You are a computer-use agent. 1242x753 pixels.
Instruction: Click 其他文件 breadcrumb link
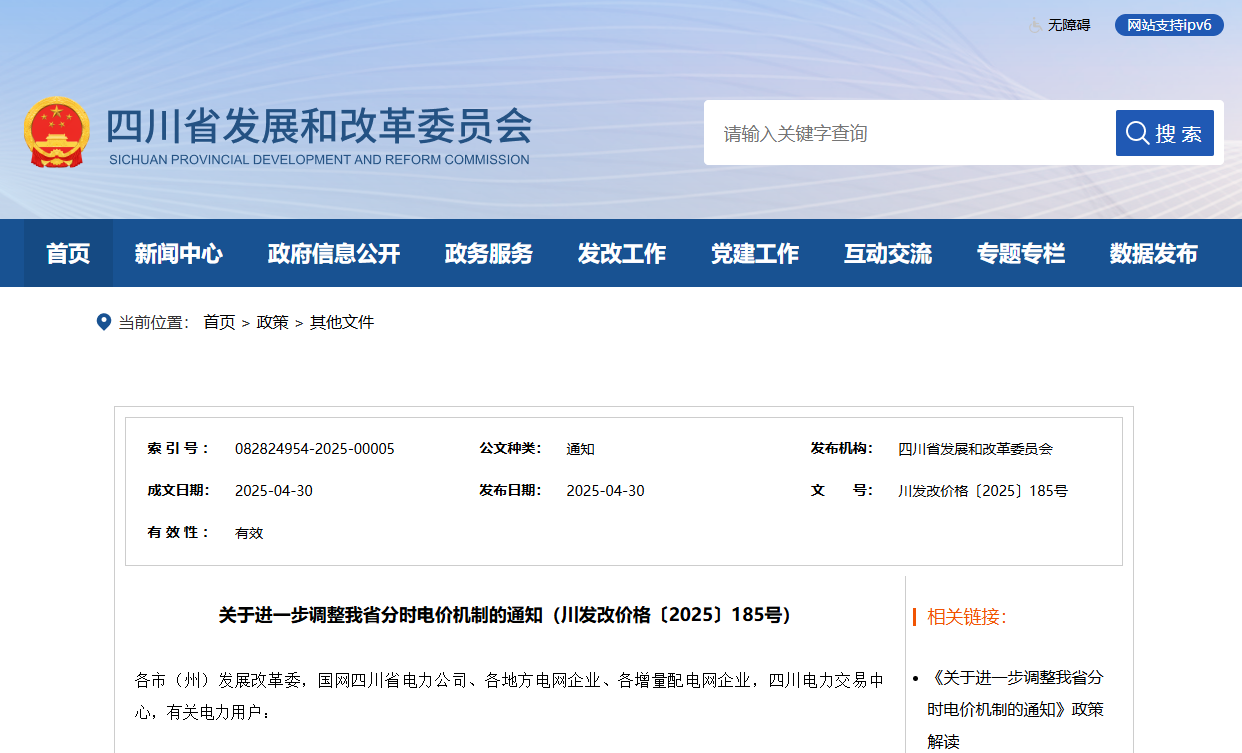click(x=341, y=322)
